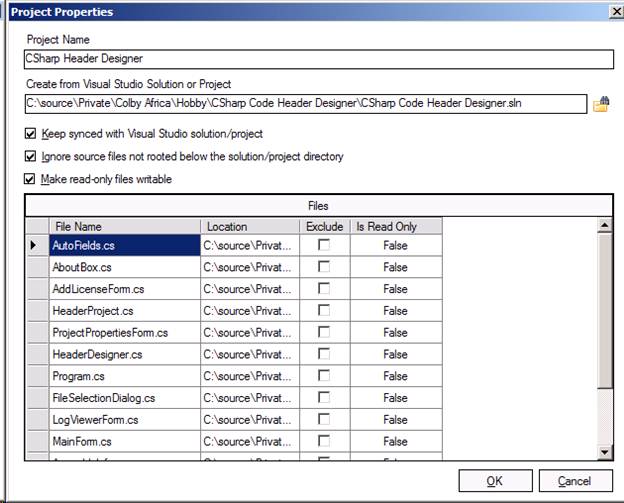The image size is (624, 503).
Task: Click the browse folder icon beside solution path
Action: (x=601, y=104)
